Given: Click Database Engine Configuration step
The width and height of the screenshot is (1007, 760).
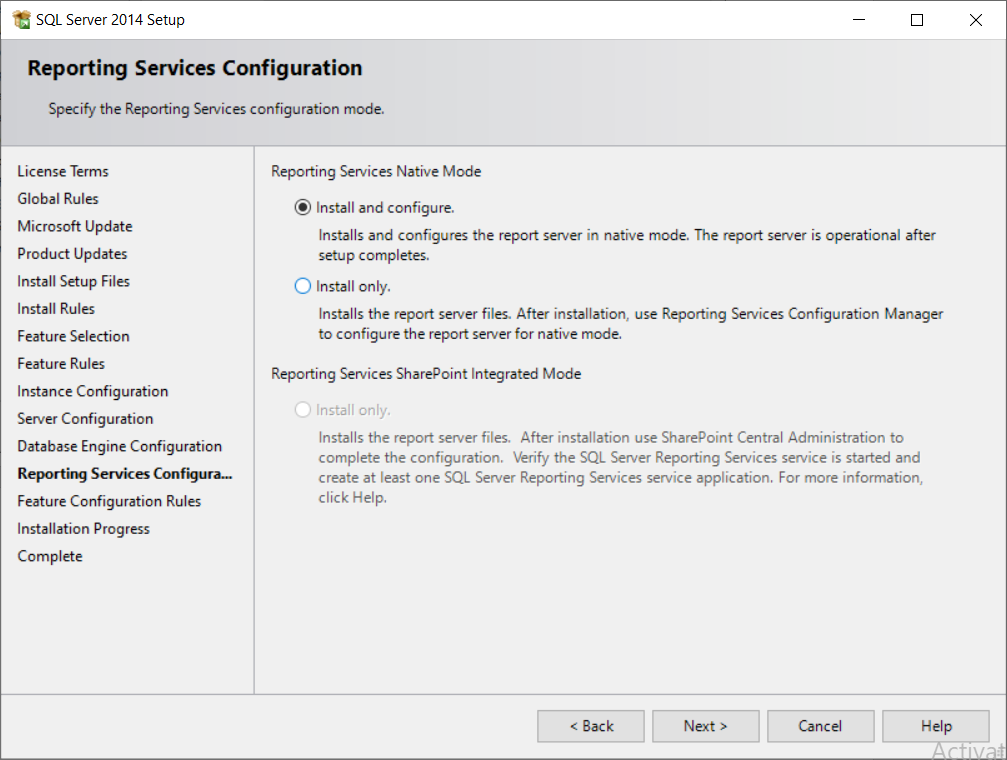Looking at the screenshot, I should pyautogui.click(x=120, y=446).
